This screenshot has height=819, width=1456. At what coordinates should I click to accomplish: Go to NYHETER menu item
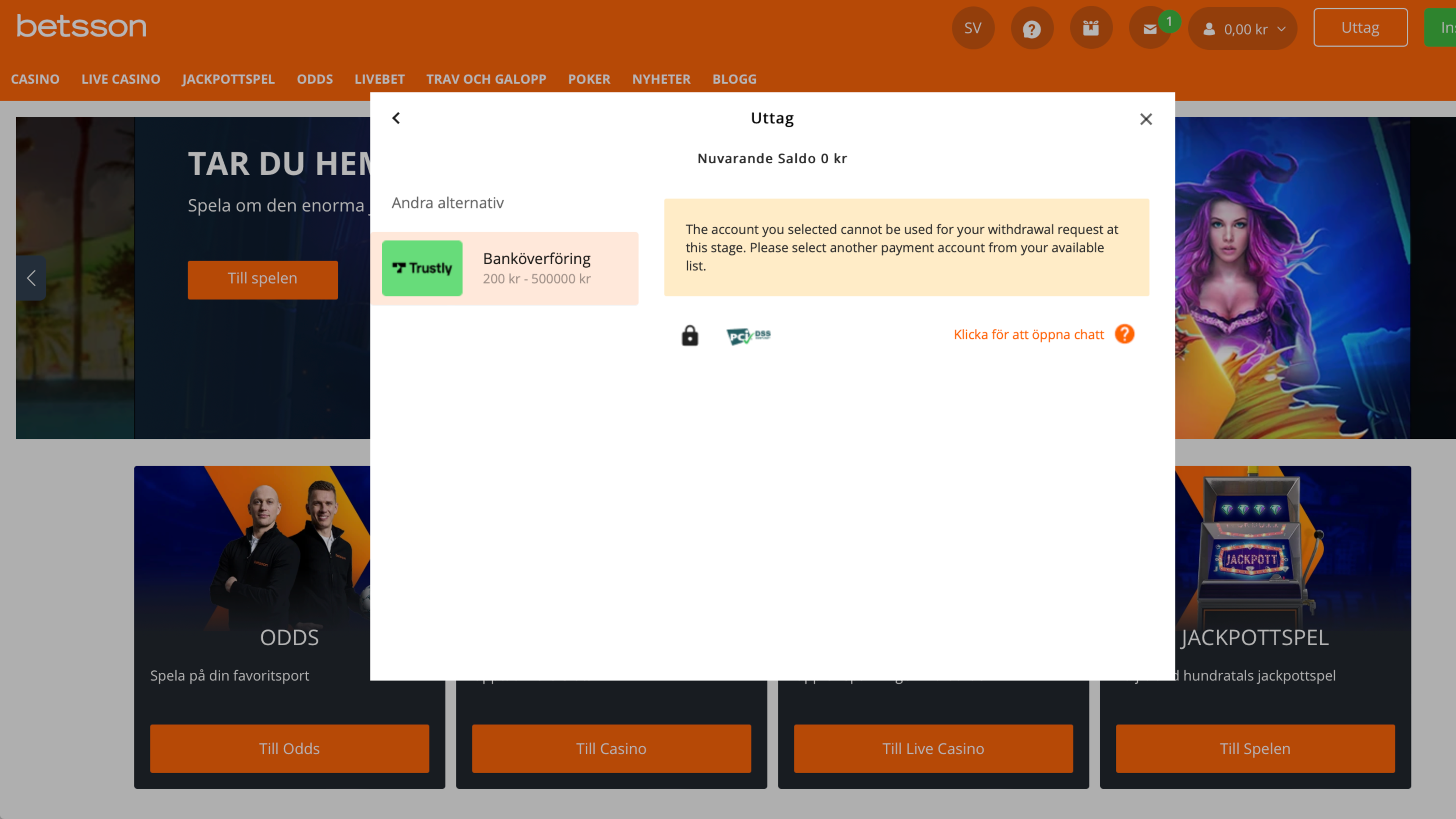(x=661, y=79)
